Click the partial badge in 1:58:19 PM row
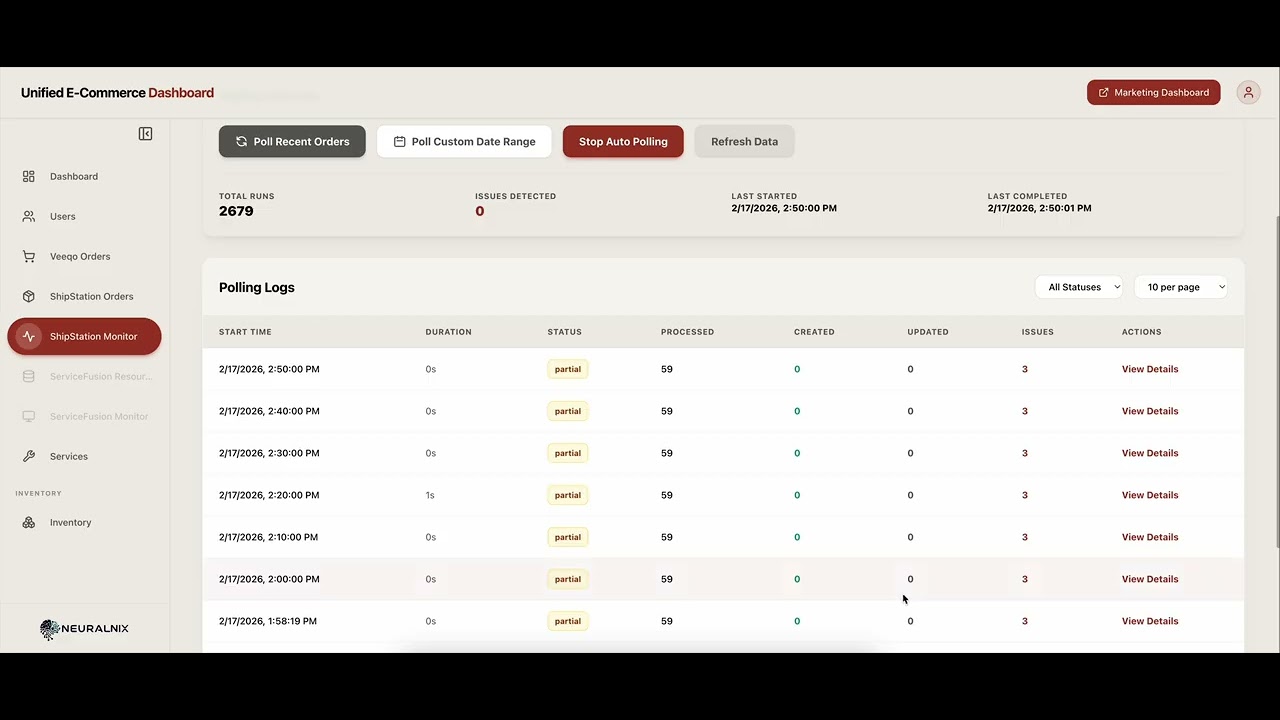 coord(568,621)
